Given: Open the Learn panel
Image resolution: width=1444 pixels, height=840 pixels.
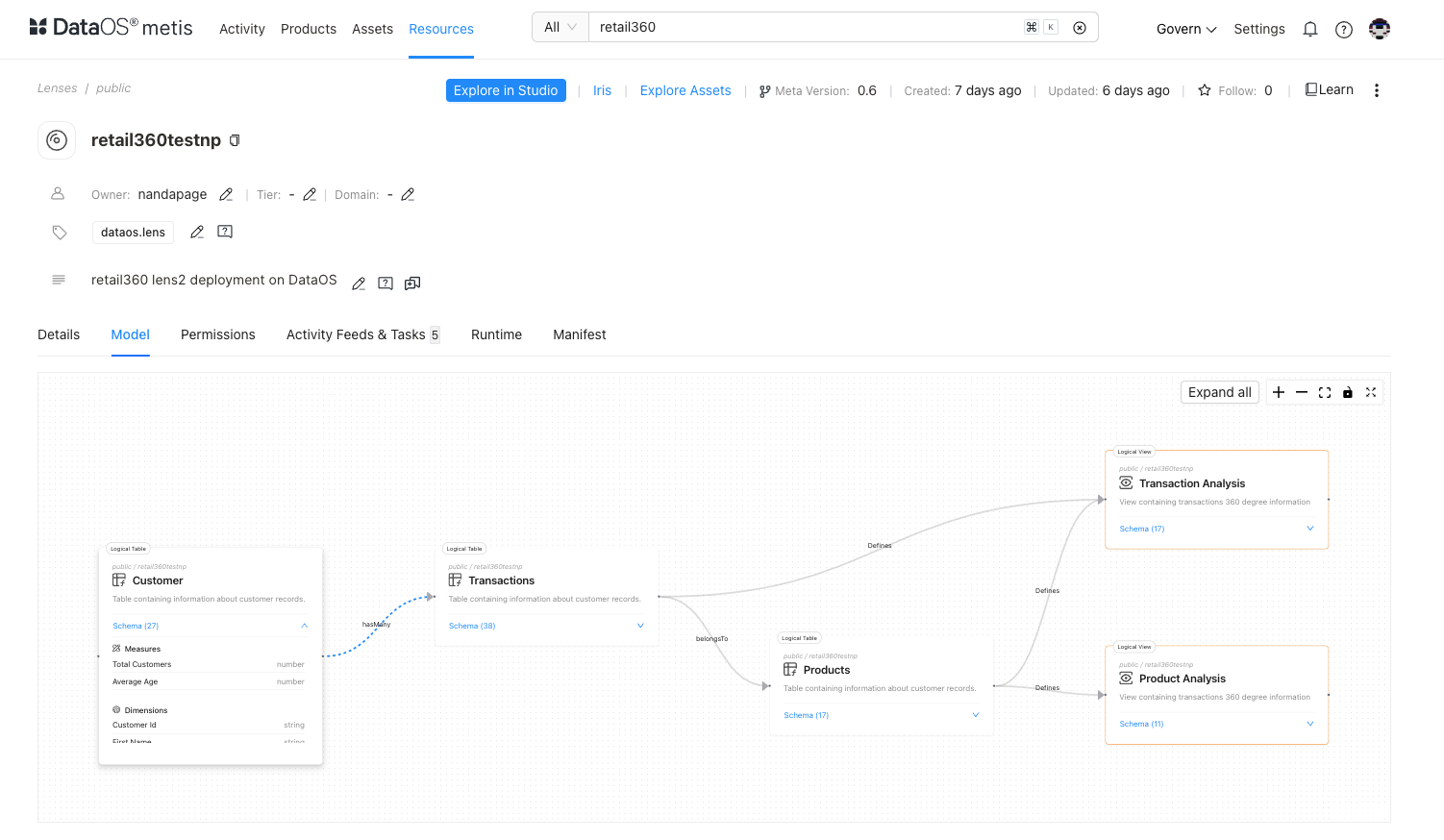Looking at the screenshot, I should [x=1330, y=89].
